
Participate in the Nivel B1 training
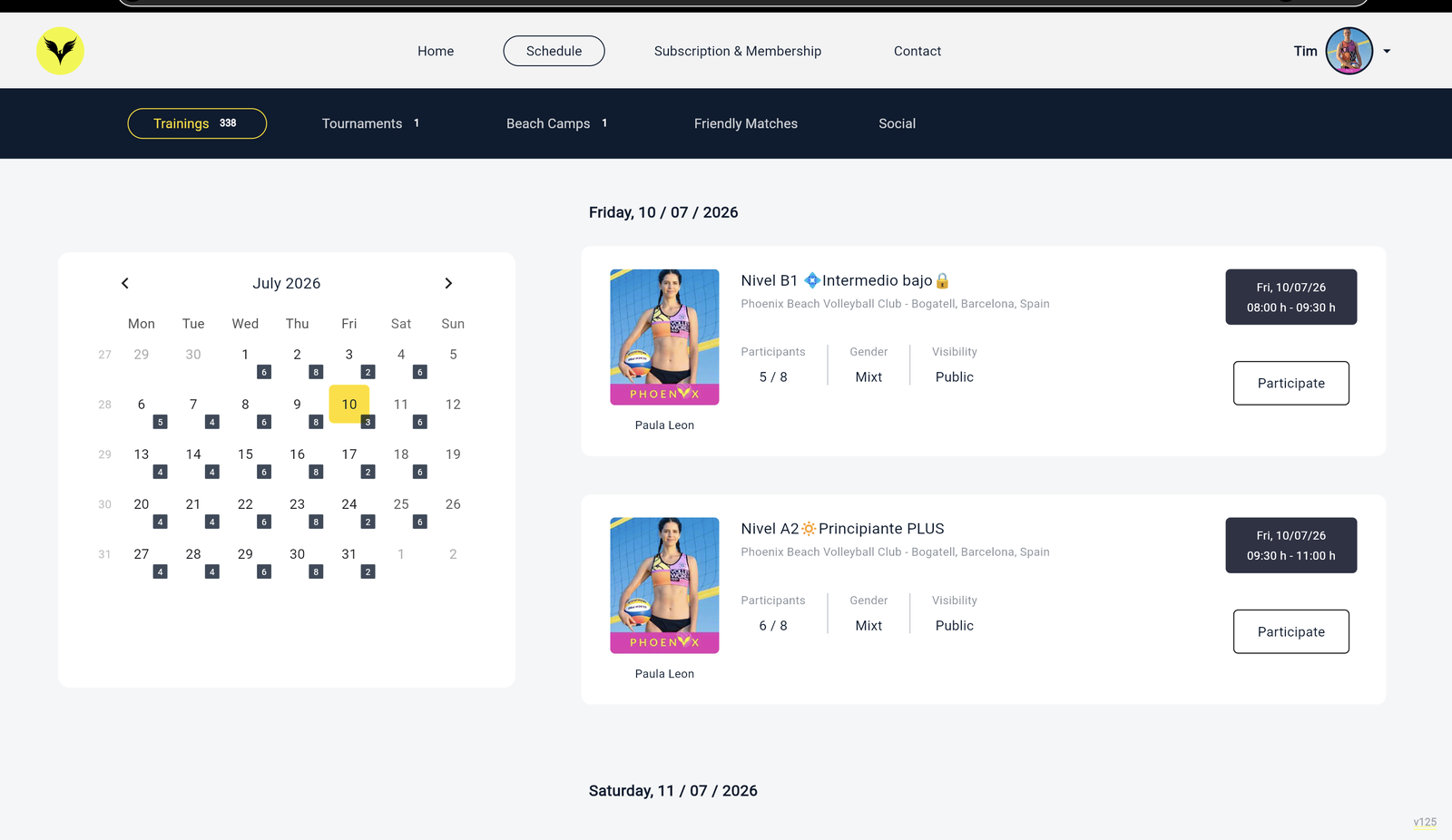coord(1290,383)
